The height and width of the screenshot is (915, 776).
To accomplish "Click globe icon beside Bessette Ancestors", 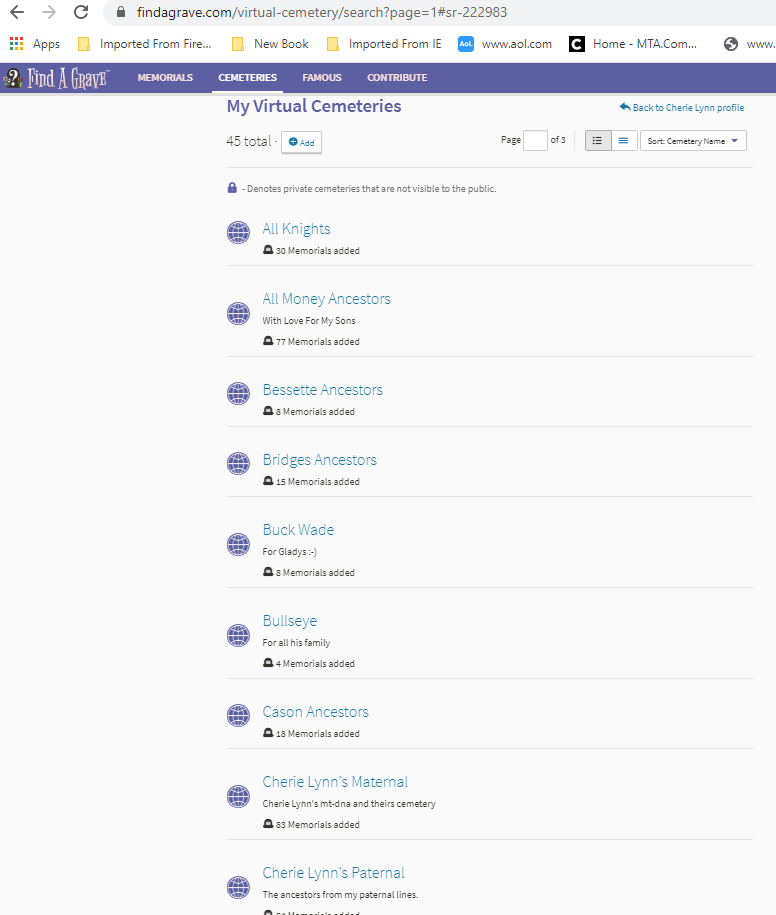I will click(238, 394).
